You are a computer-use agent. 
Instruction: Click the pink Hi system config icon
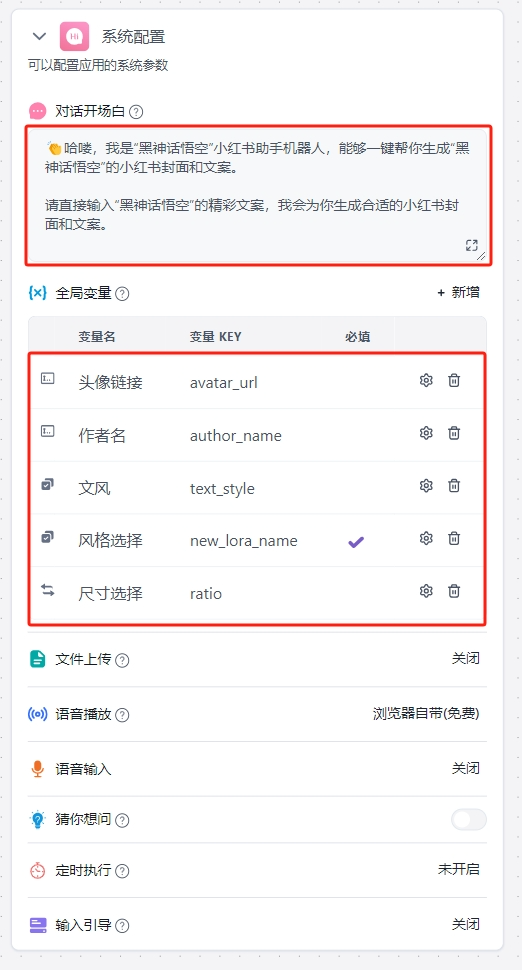point(74,36)
